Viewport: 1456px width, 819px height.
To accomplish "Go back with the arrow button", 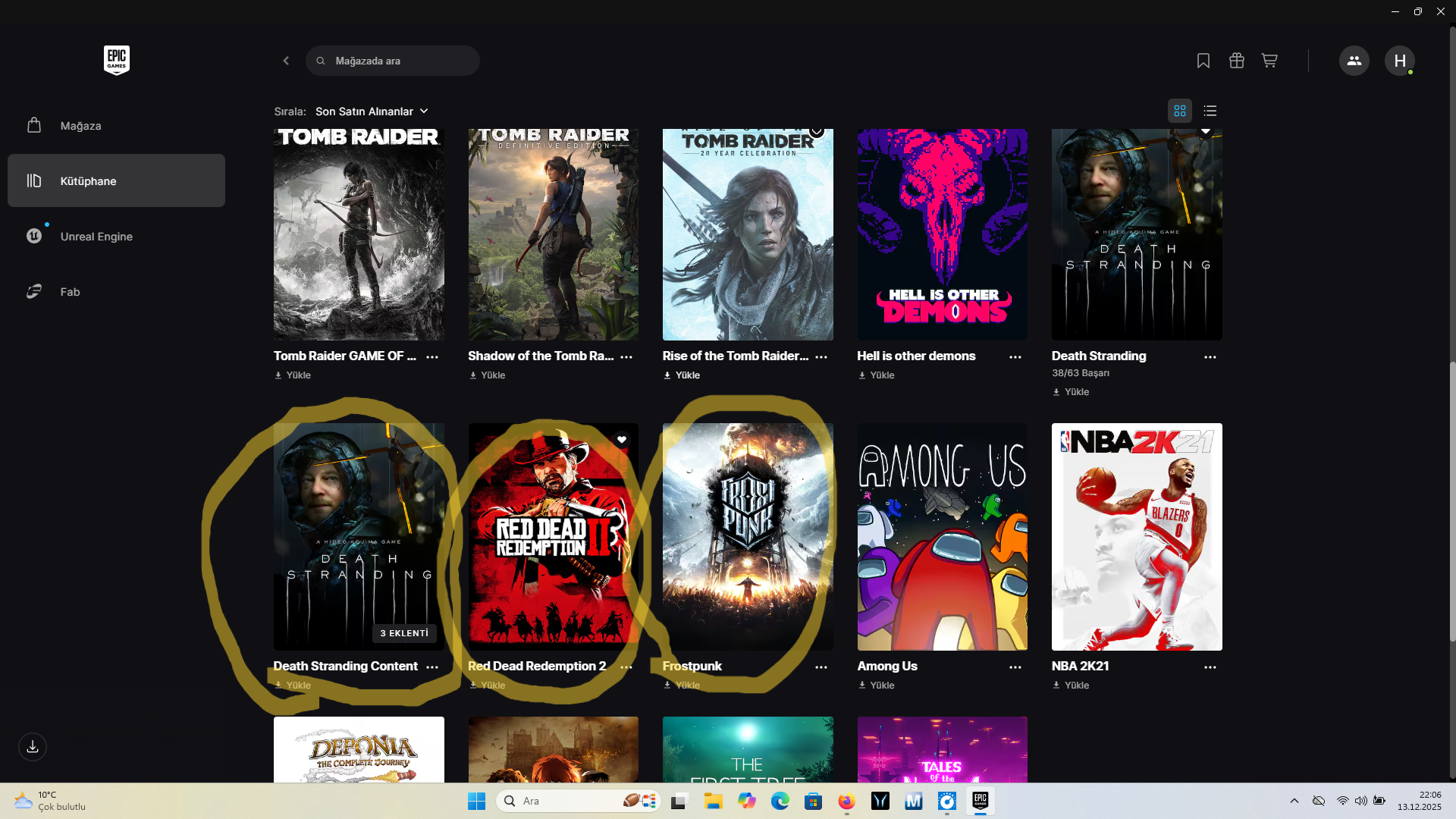I will click(286, 61).
